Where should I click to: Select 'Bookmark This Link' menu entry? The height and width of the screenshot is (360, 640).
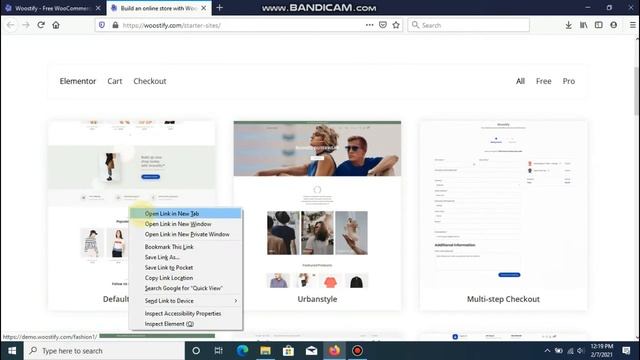pos(186,247)
